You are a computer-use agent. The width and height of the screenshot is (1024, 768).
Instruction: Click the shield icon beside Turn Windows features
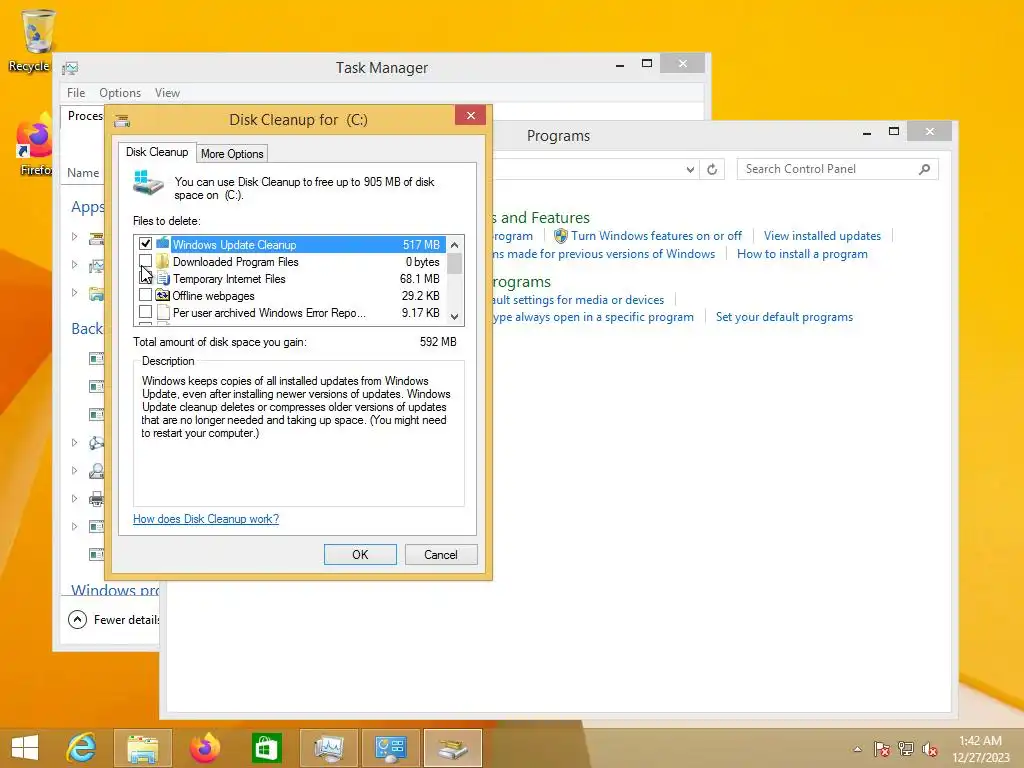click(560, 236)
